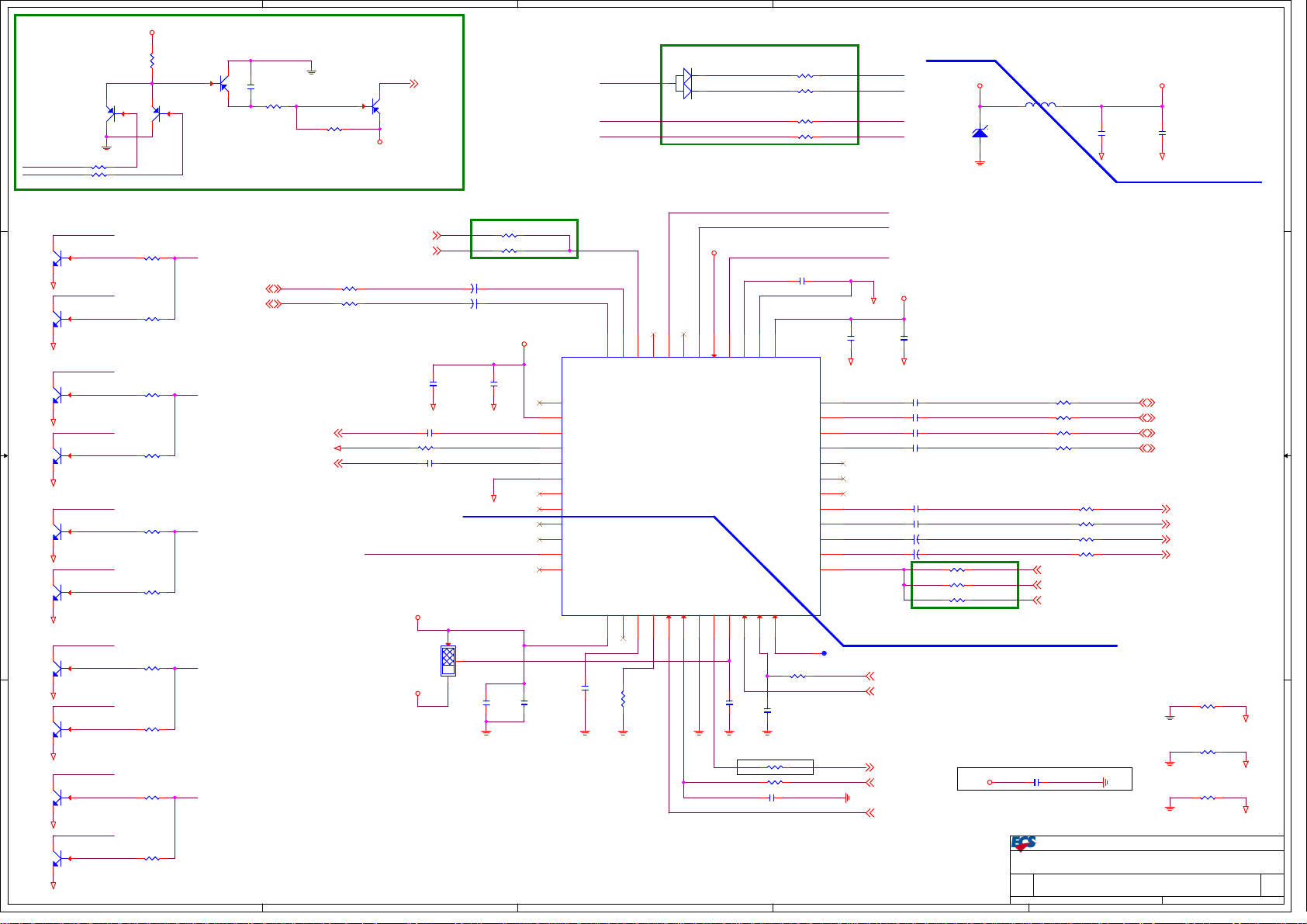
Task: Select the output port arrow in top-left box
Action: click(414, 84)
